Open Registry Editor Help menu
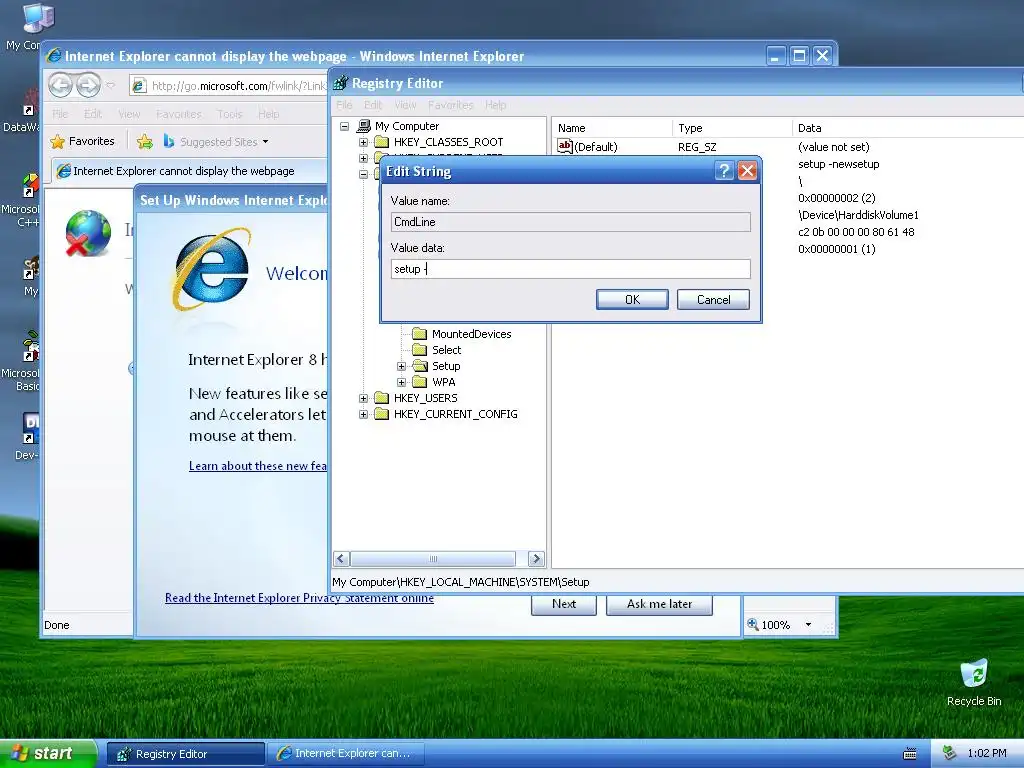 [x=495, y=104]
